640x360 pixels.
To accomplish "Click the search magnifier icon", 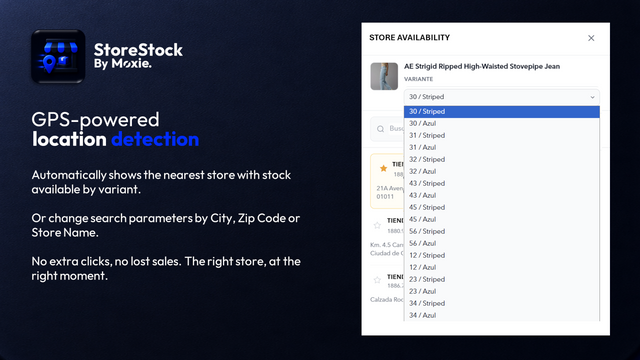I will click(x=380, y=129).
